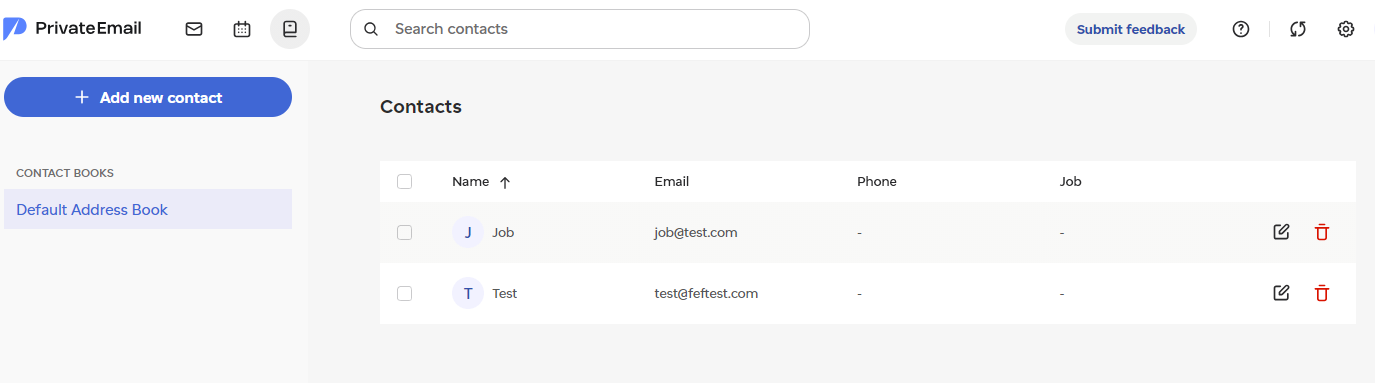This screenshot has width=1375, height=383.
Task: Check the box for Test contact
Action: 404,293
